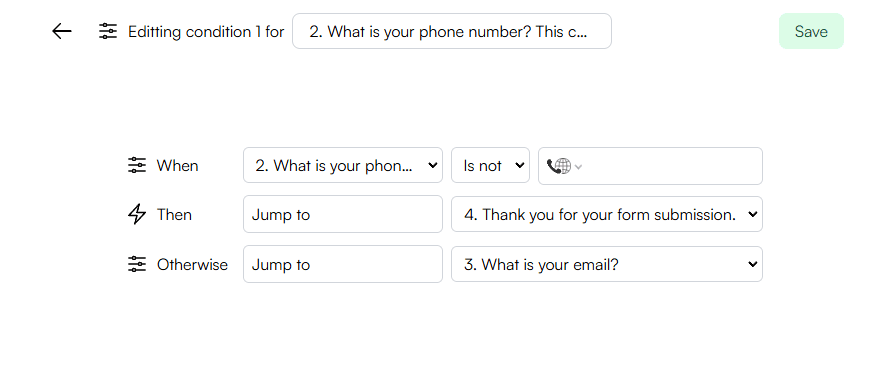This screenshot has width=890, height=392.
Task: Open the 'What is your email?' dropdown
Action: tap(607, 264)
